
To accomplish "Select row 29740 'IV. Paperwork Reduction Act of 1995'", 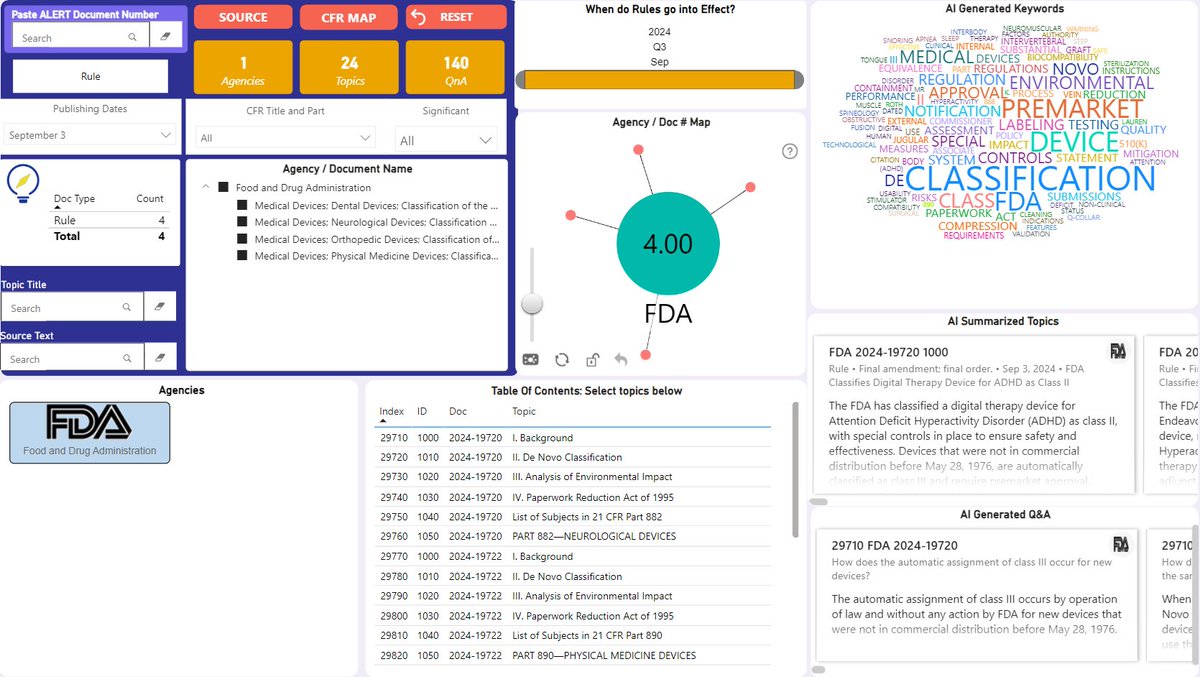I will (574, 497).
